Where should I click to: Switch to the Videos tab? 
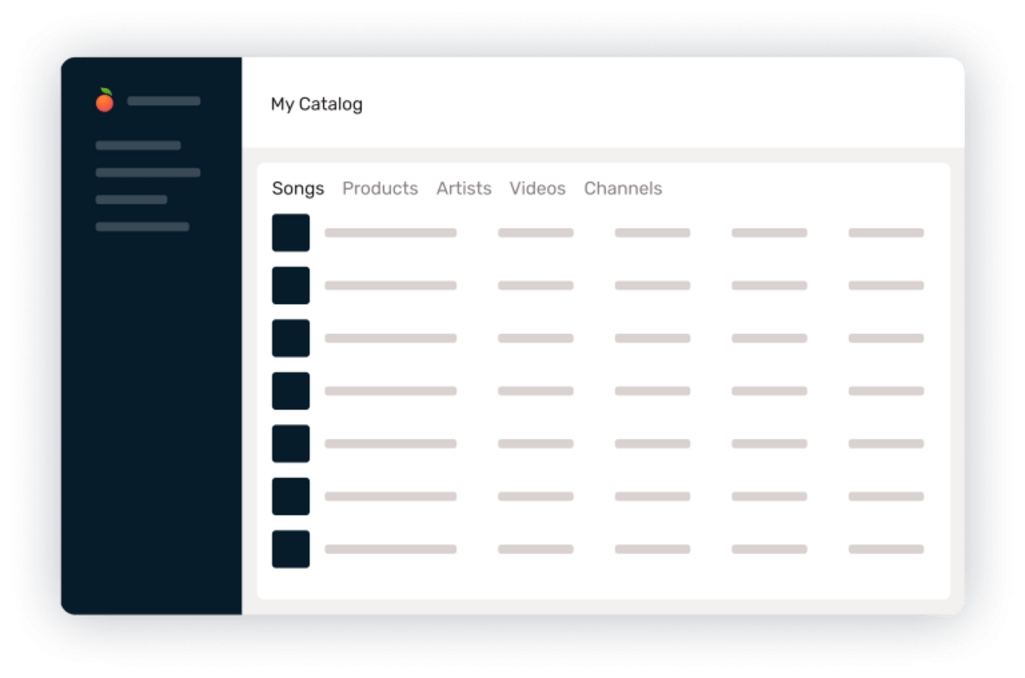click(537, 188)
